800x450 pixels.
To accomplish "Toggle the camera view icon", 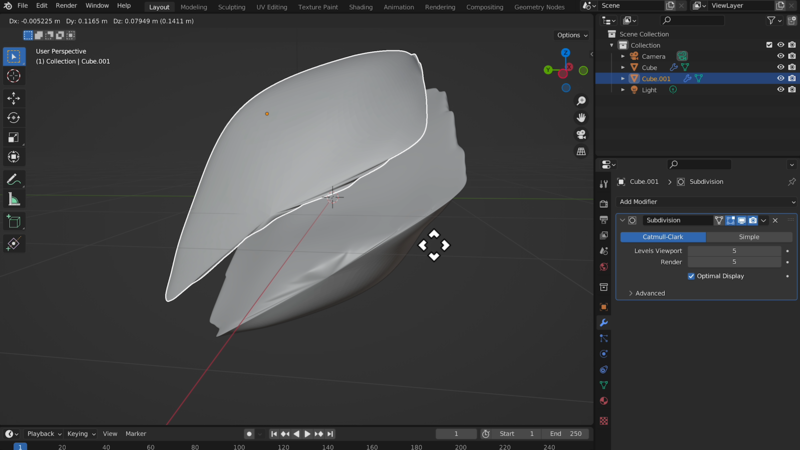I will (x=581, y=135).
